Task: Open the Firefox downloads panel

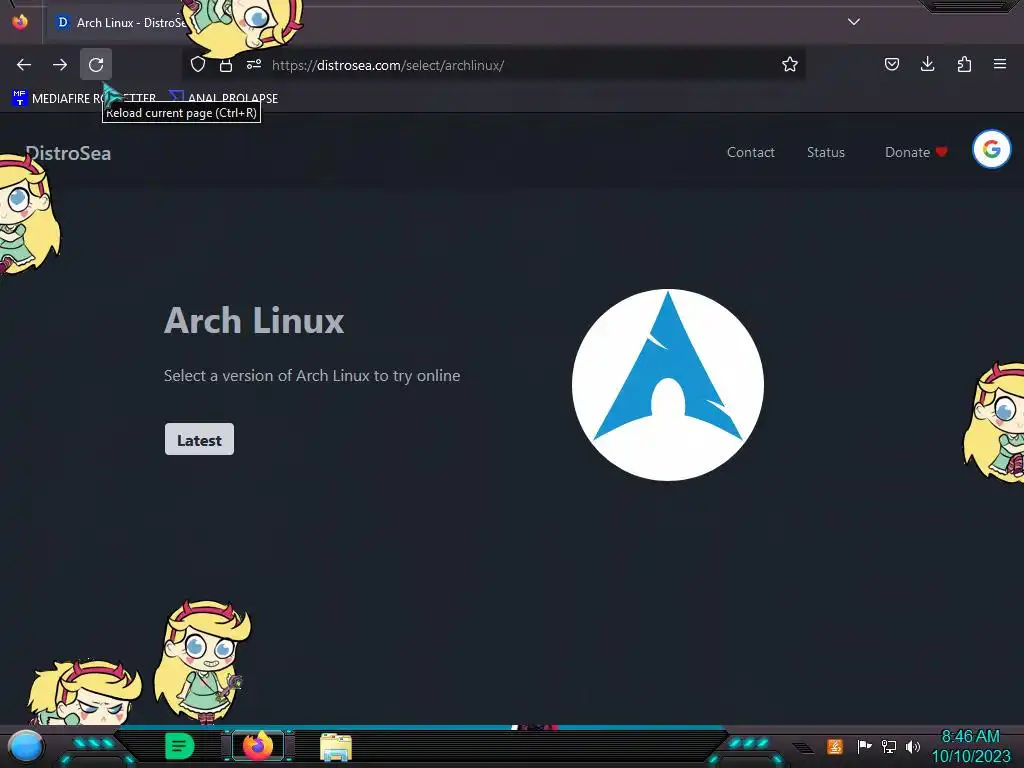Action: pyautogui.click(x=927, y=64)
